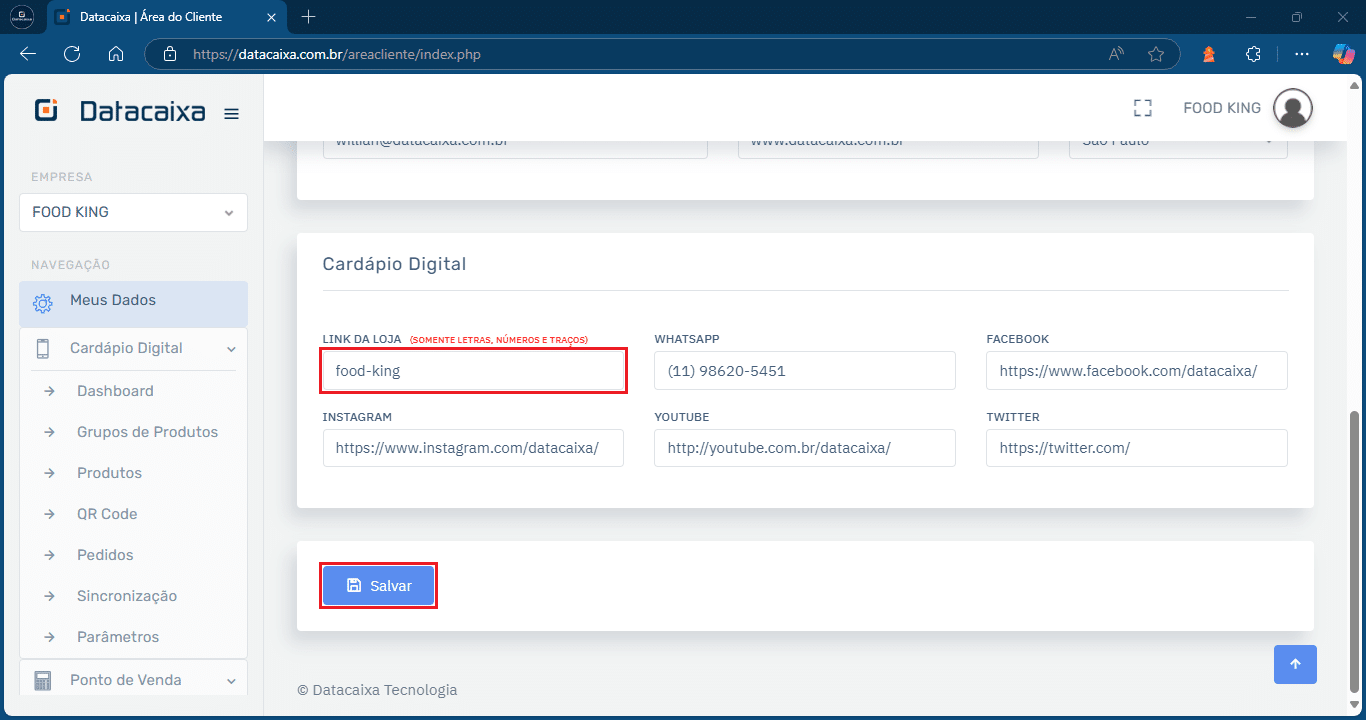The width and height of the screenshot is (1366, 720).
Task: Open browser extensions puzzle icon
Action: [1253, 54]
